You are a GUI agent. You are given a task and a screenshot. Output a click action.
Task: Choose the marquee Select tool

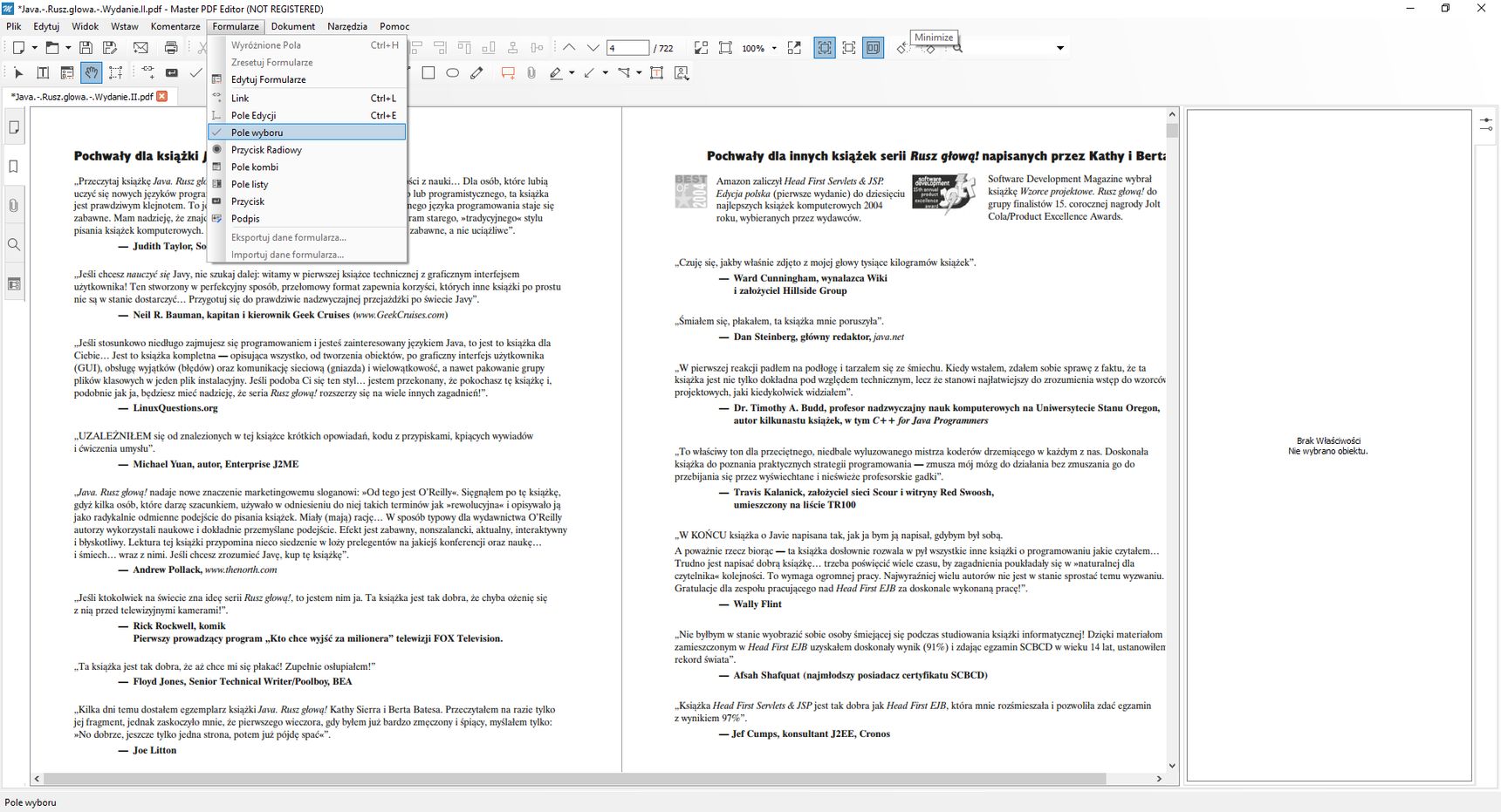[x=115, y=73]
